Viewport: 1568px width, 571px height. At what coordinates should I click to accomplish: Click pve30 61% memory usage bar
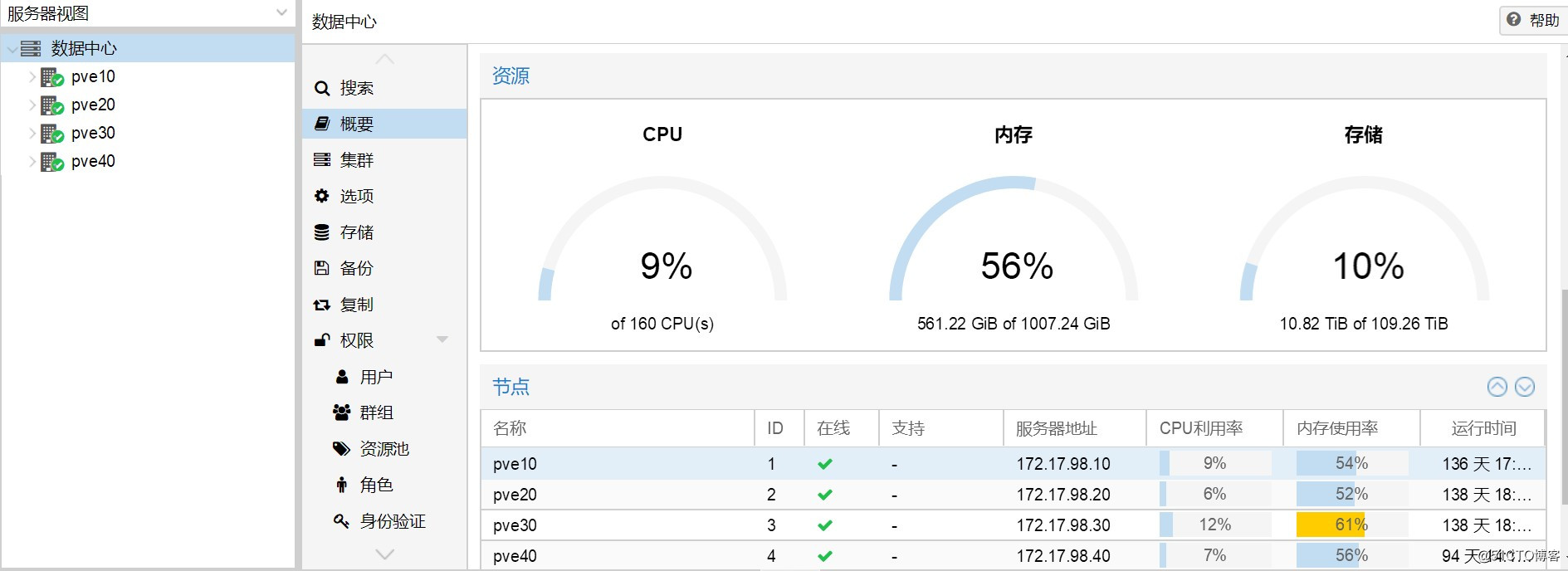click(x=1352, y=525)
